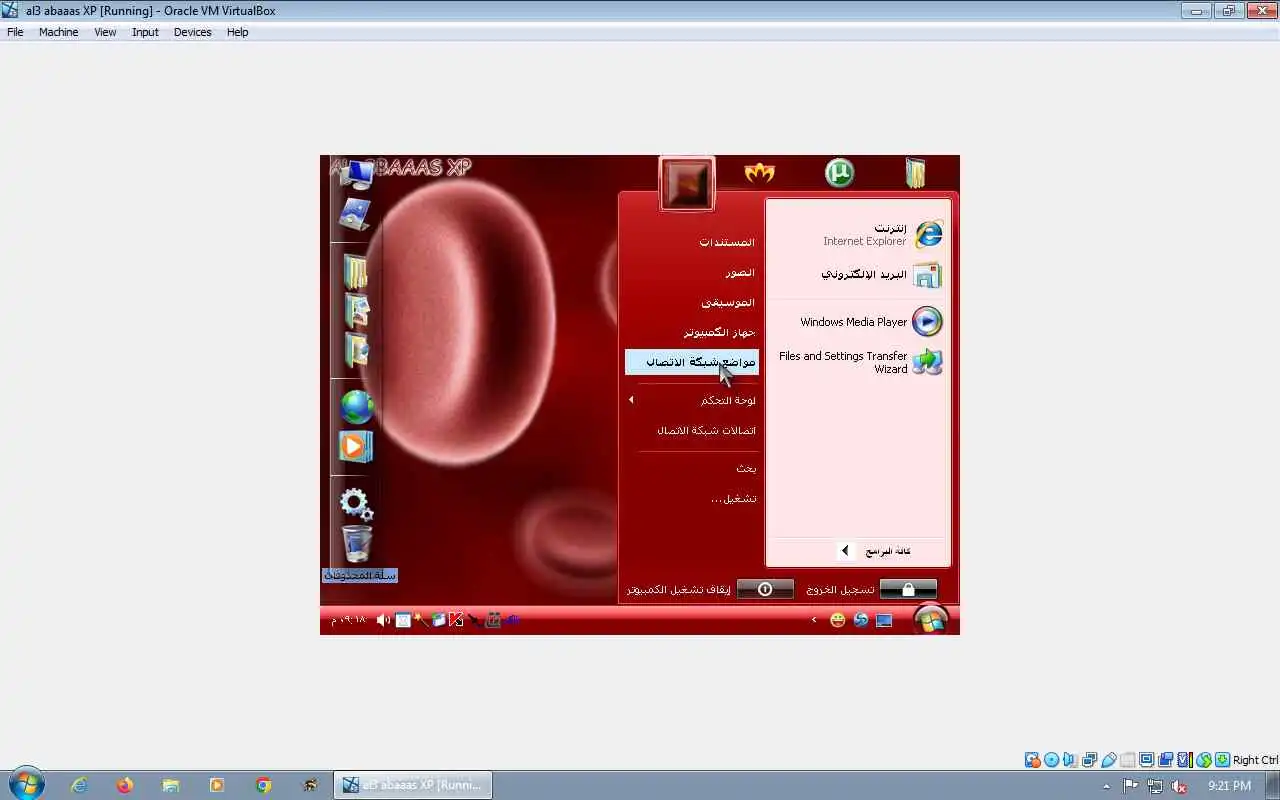Show hidden icons arrow in host system tray
This screenshot has height=800, width=1280.
point(1107,787)
